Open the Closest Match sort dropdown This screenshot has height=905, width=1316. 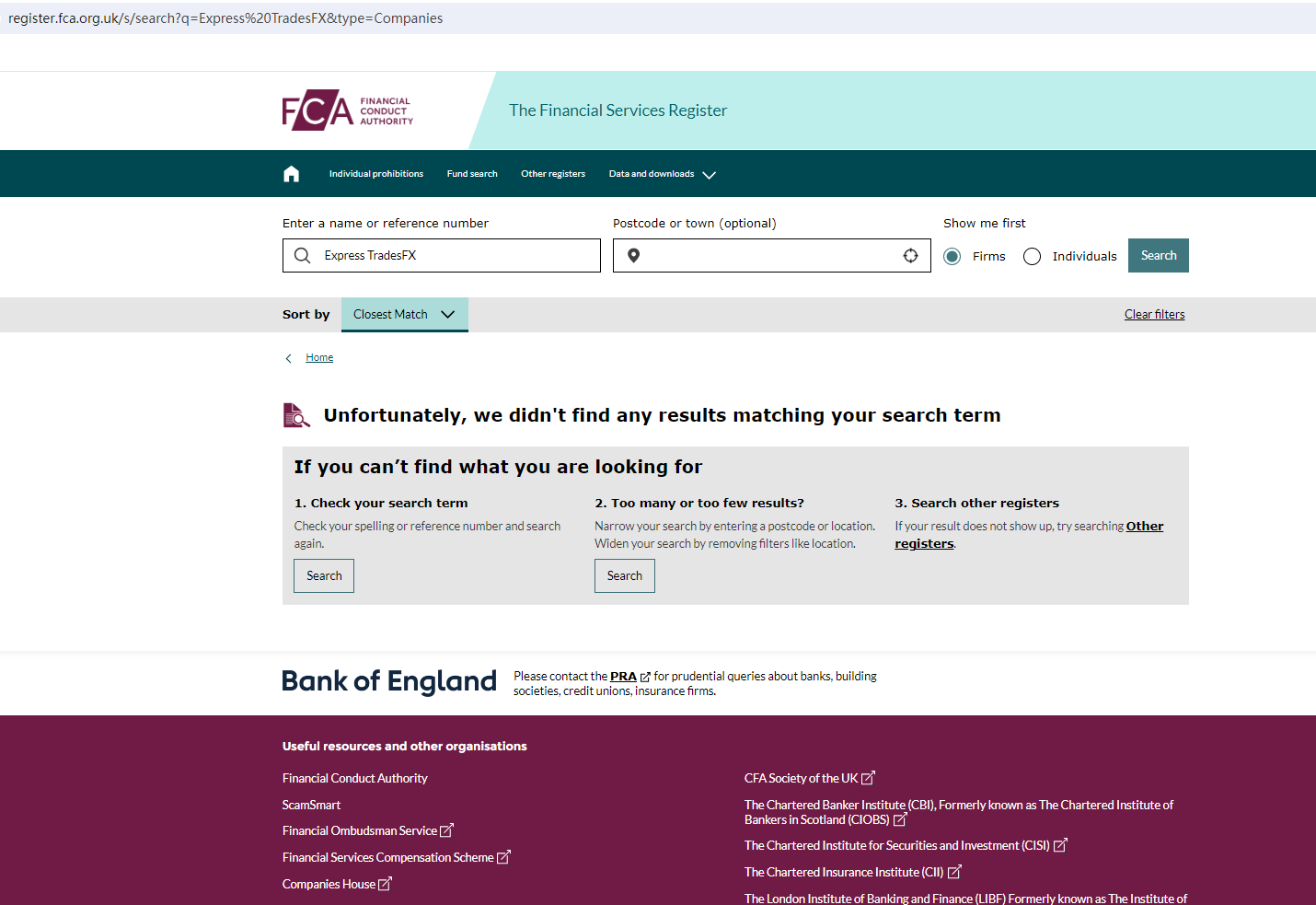(405, 315)
